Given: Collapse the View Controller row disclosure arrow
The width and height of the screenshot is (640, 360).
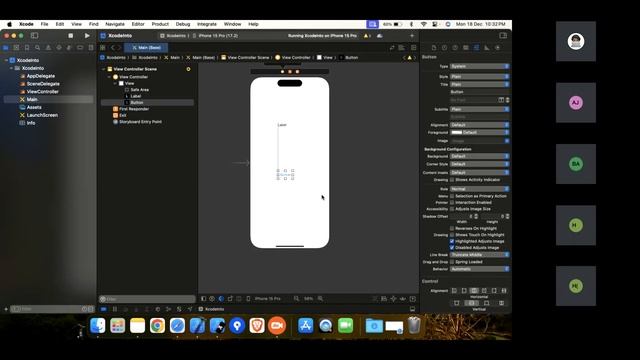Looking at the screenshot, I should (x=109, y=77).
